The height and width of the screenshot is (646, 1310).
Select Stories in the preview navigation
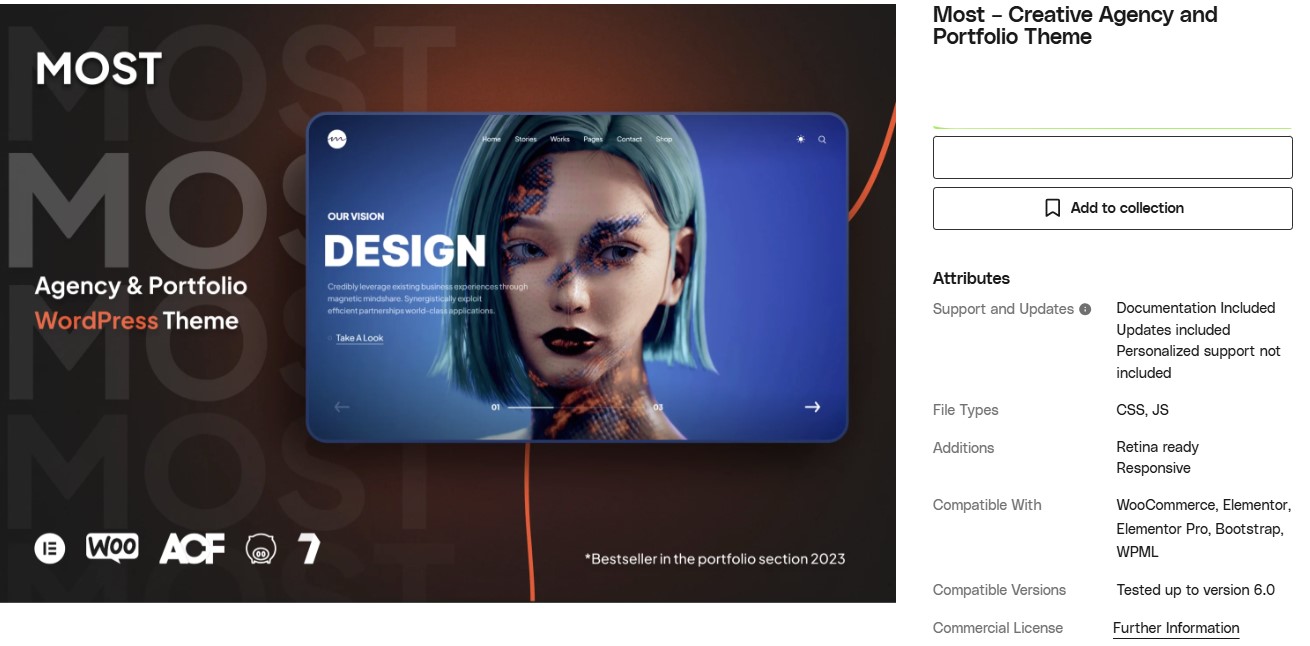coord(526,140)
